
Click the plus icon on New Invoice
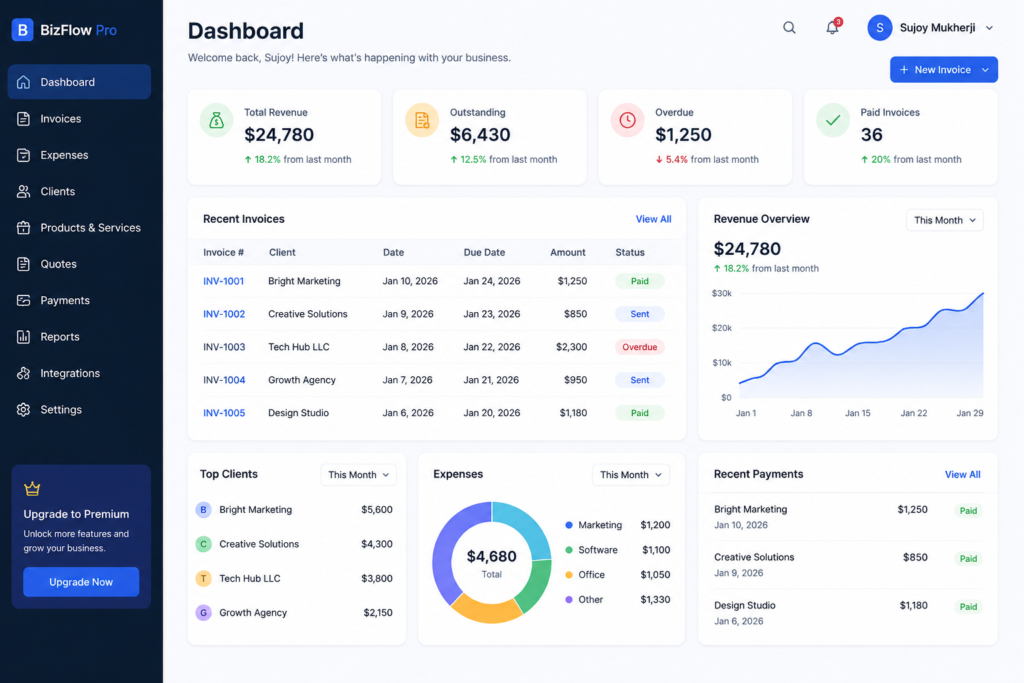point(904,70)
